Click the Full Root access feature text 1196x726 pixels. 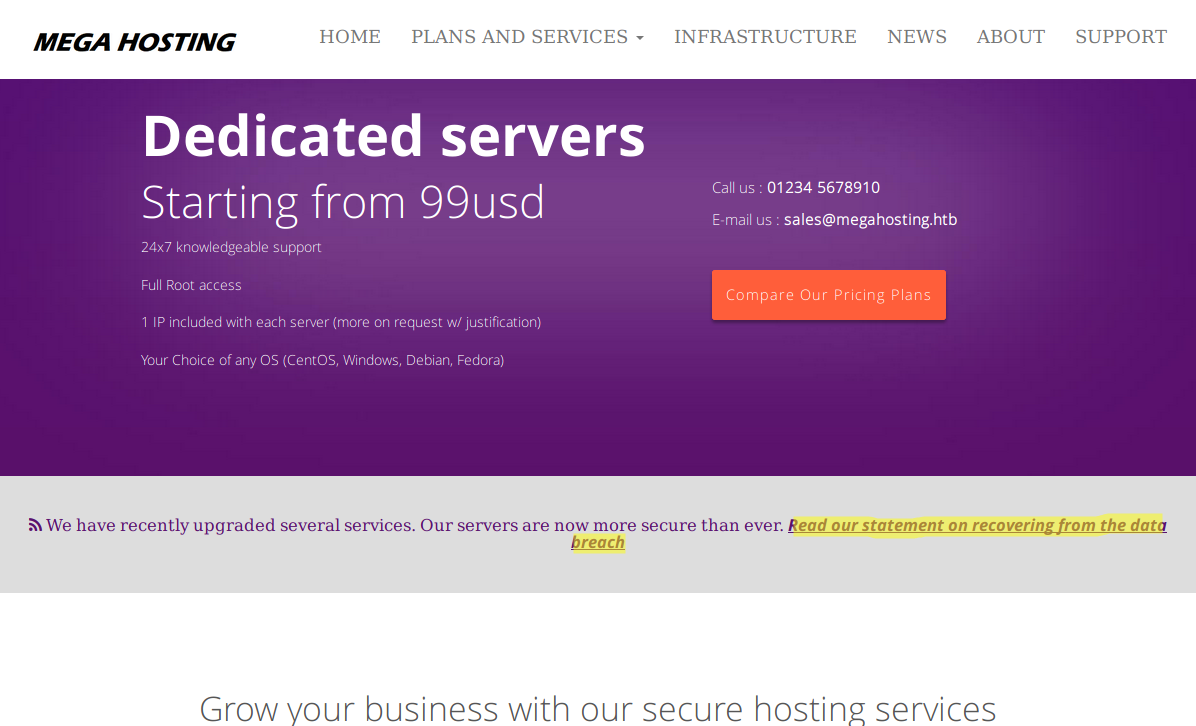click(191, 285)
